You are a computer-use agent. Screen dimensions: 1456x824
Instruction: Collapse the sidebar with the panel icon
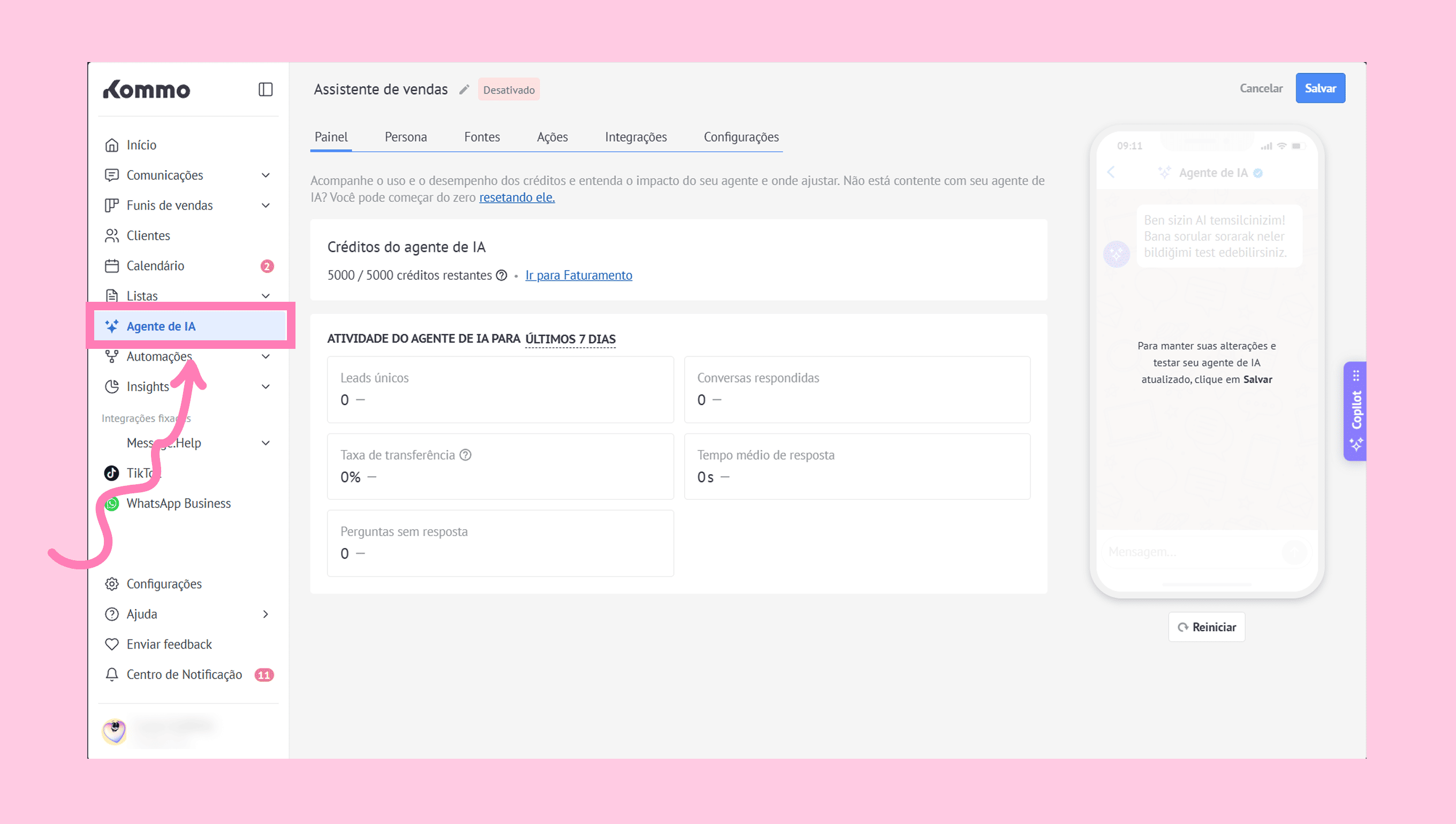point(266,89)
